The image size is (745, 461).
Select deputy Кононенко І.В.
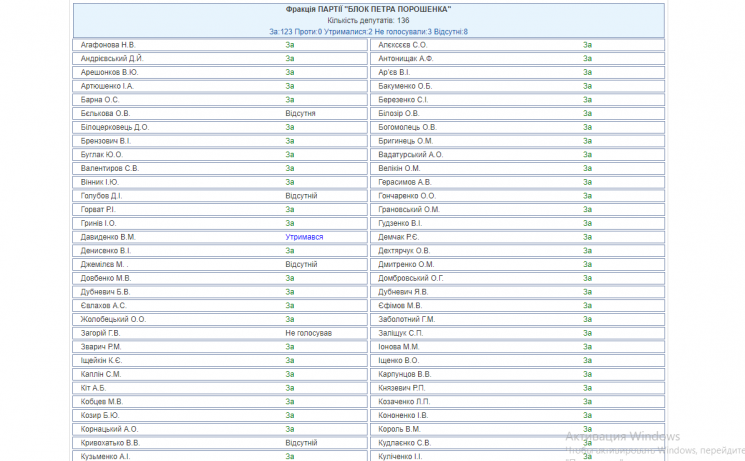tap(403, 416)
